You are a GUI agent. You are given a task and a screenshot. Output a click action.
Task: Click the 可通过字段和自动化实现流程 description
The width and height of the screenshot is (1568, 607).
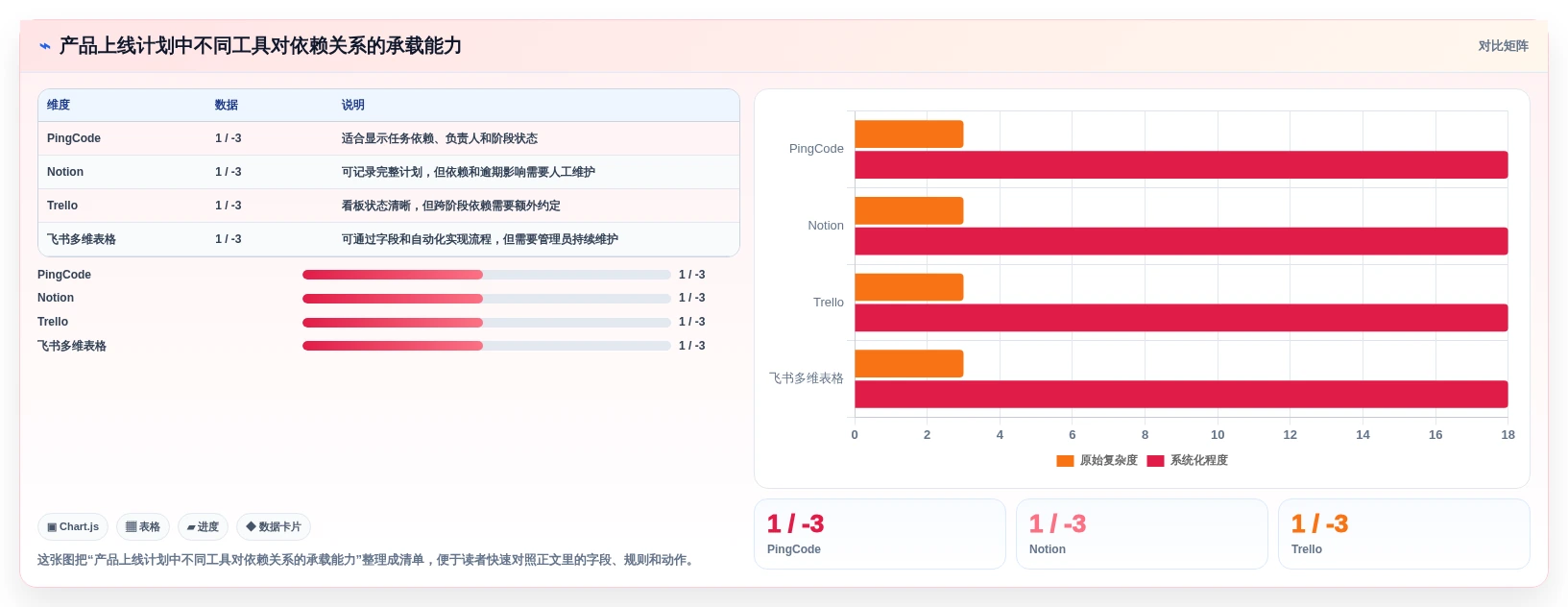click(480, 239)
